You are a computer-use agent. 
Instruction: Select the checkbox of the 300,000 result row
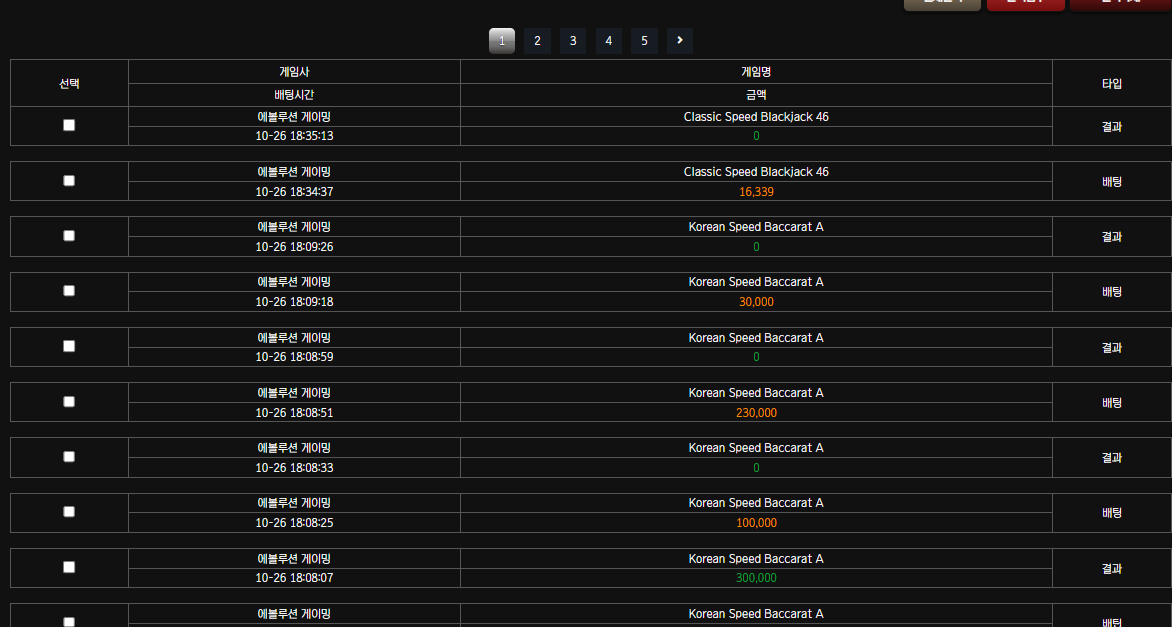click(69, 567)
